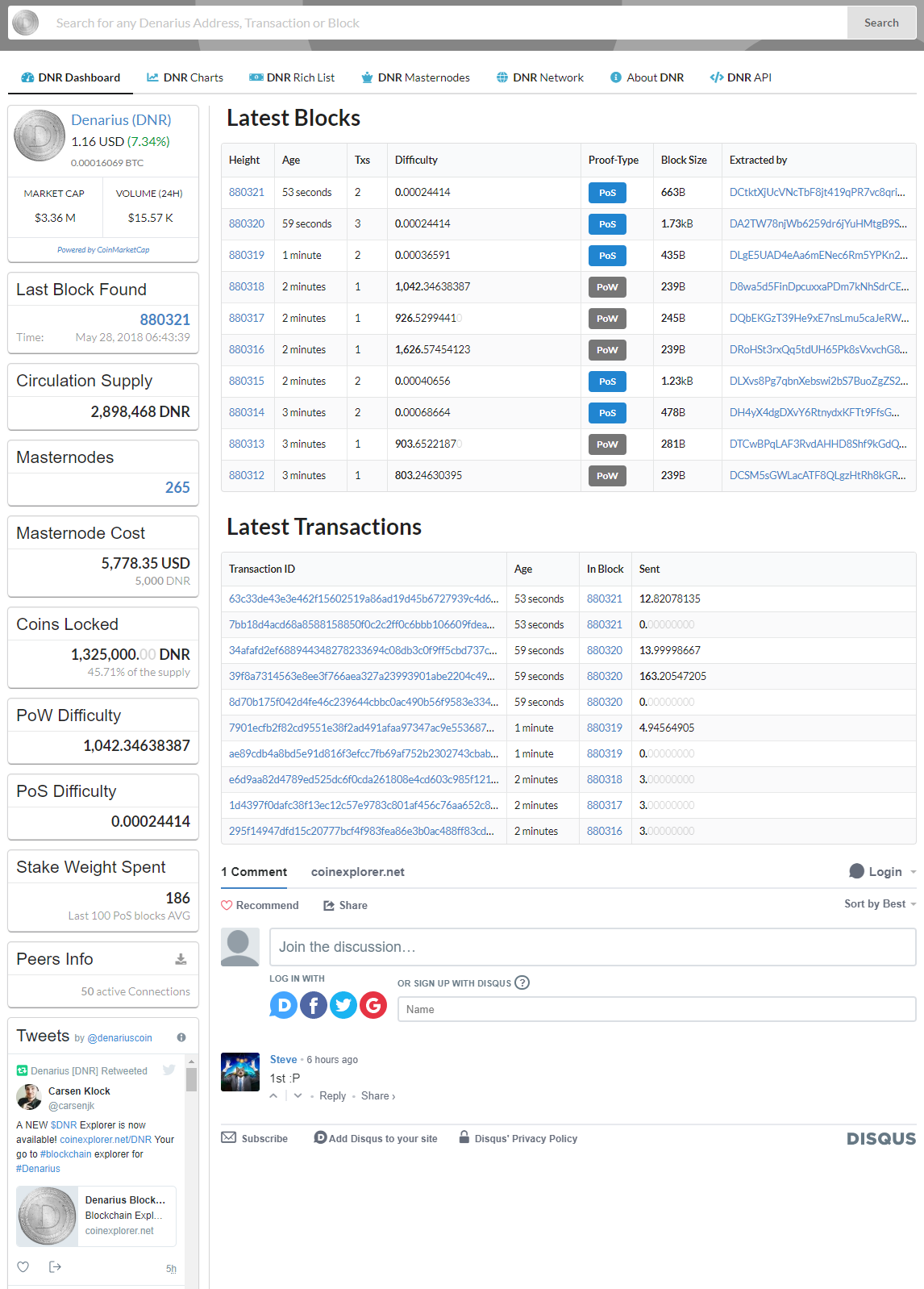Open extractor address DQbEKGzT39He9xE7ns...
Screen dimensions: 924x1289
pyautogui.click(x=819, y=318)
